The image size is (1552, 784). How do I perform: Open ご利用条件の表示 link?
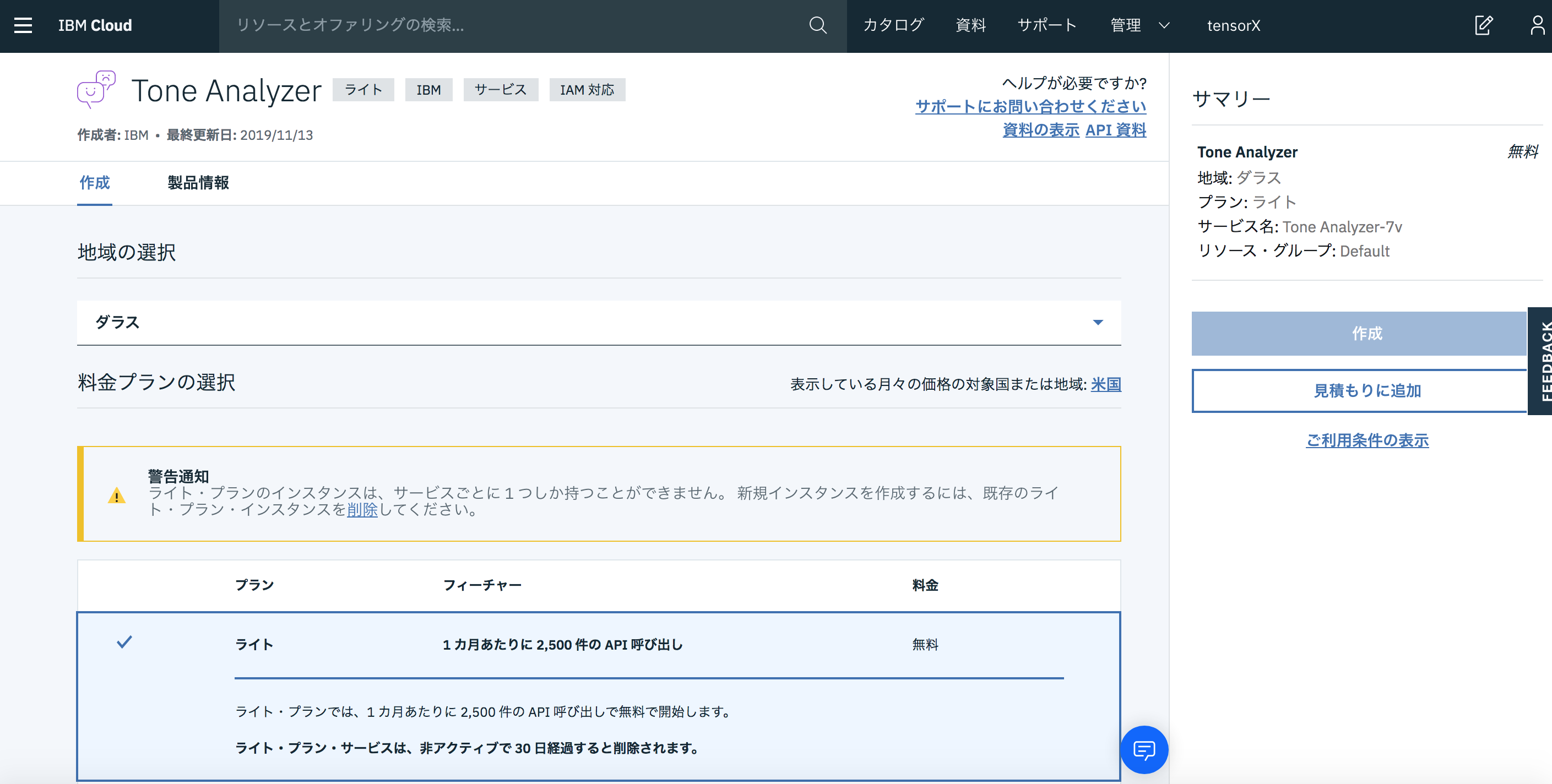1367,441
